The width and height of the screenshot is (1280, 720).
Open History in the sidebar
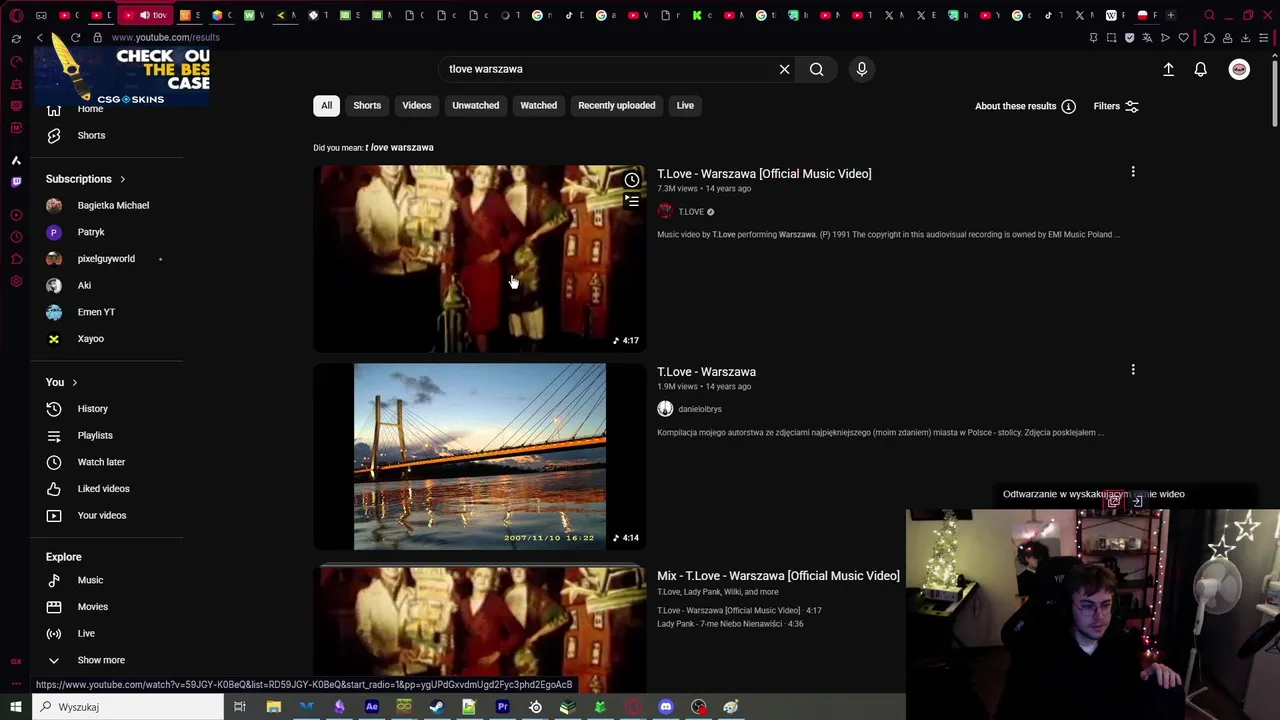coord(93,409)
